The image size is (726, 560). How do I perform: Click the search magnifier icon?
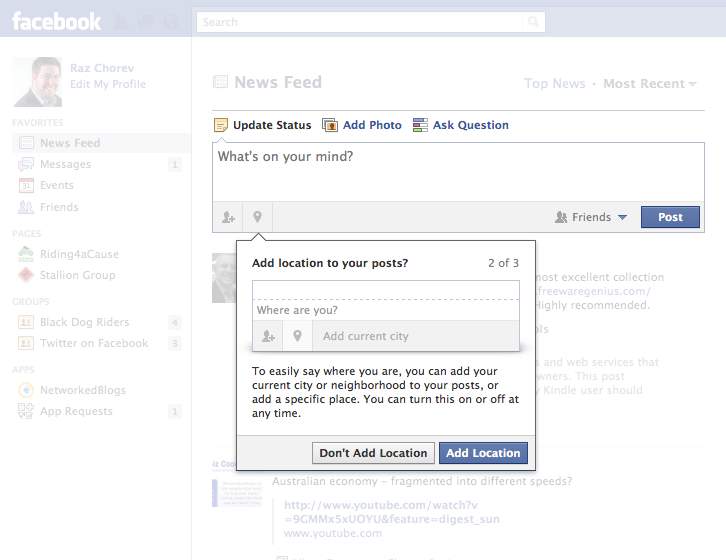535,21
